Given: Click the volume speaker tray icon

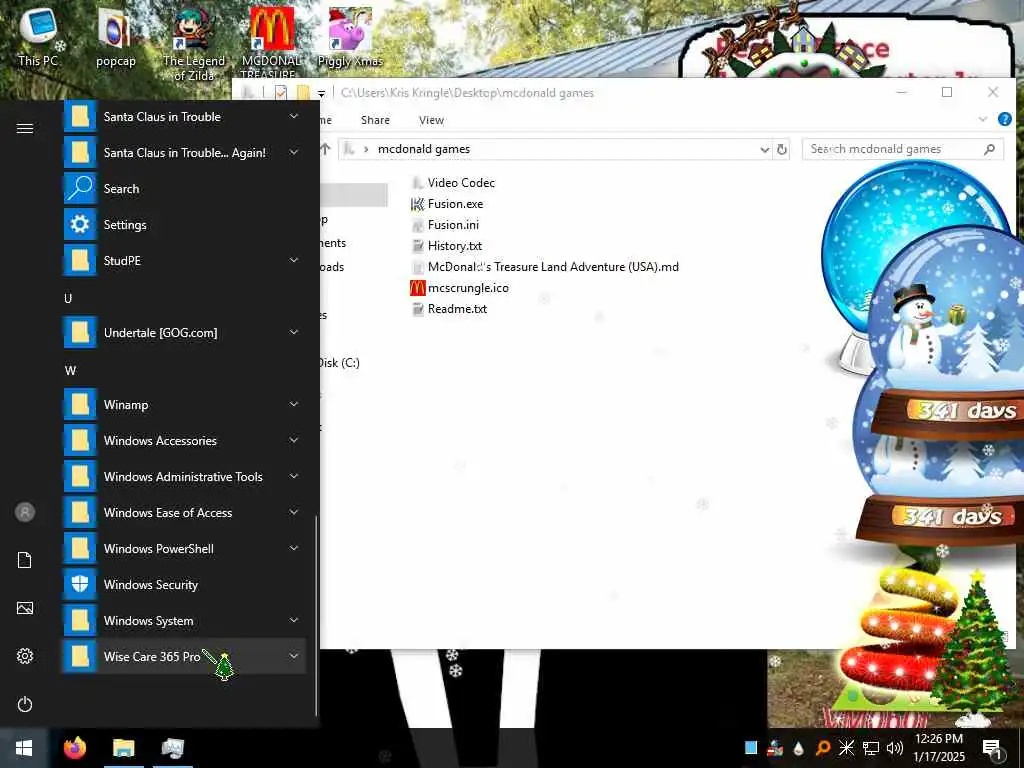Looking at the screenshot, I should click(895, 748).
